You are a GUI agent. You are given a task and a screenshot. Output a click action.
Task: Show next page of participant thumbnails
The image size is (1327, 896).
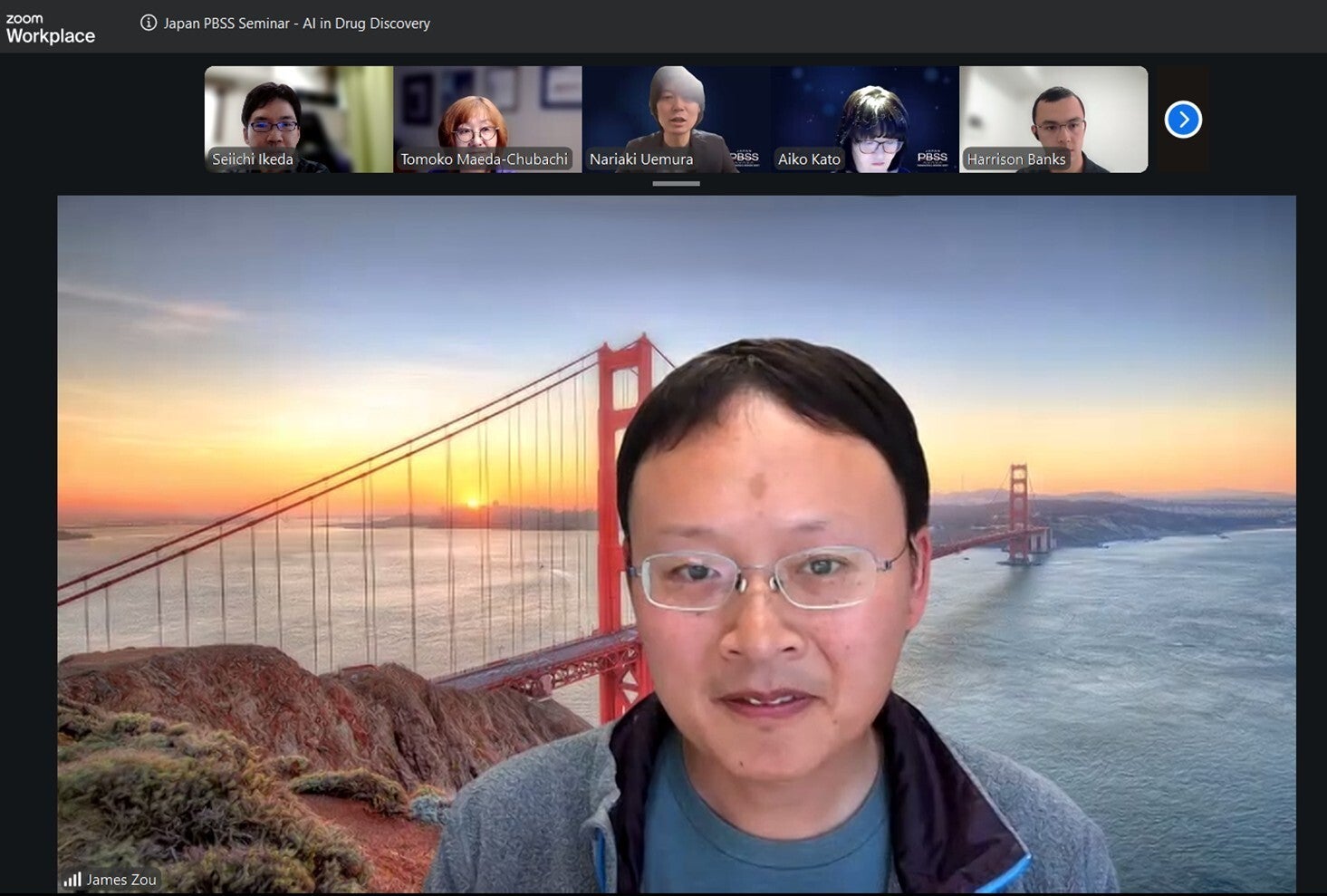(x=1182, y=120)
